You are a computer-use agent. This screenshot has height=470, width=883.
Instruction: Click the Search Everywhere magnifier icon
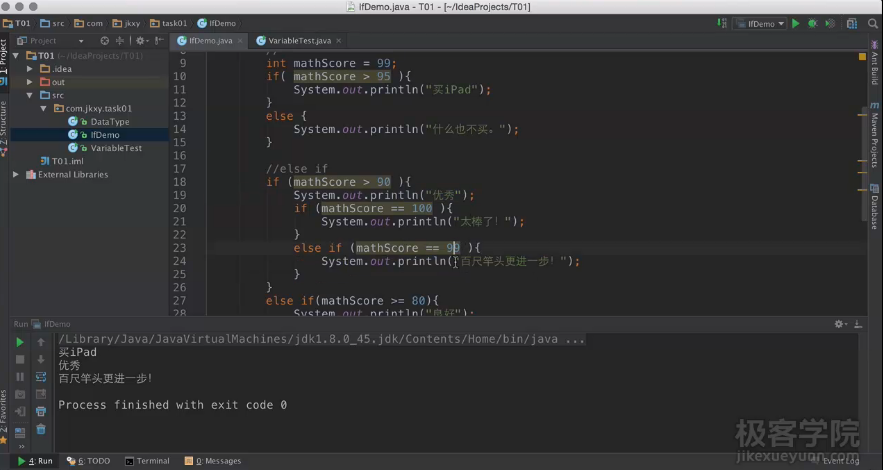pyautogui.click(x=872, y=23)
